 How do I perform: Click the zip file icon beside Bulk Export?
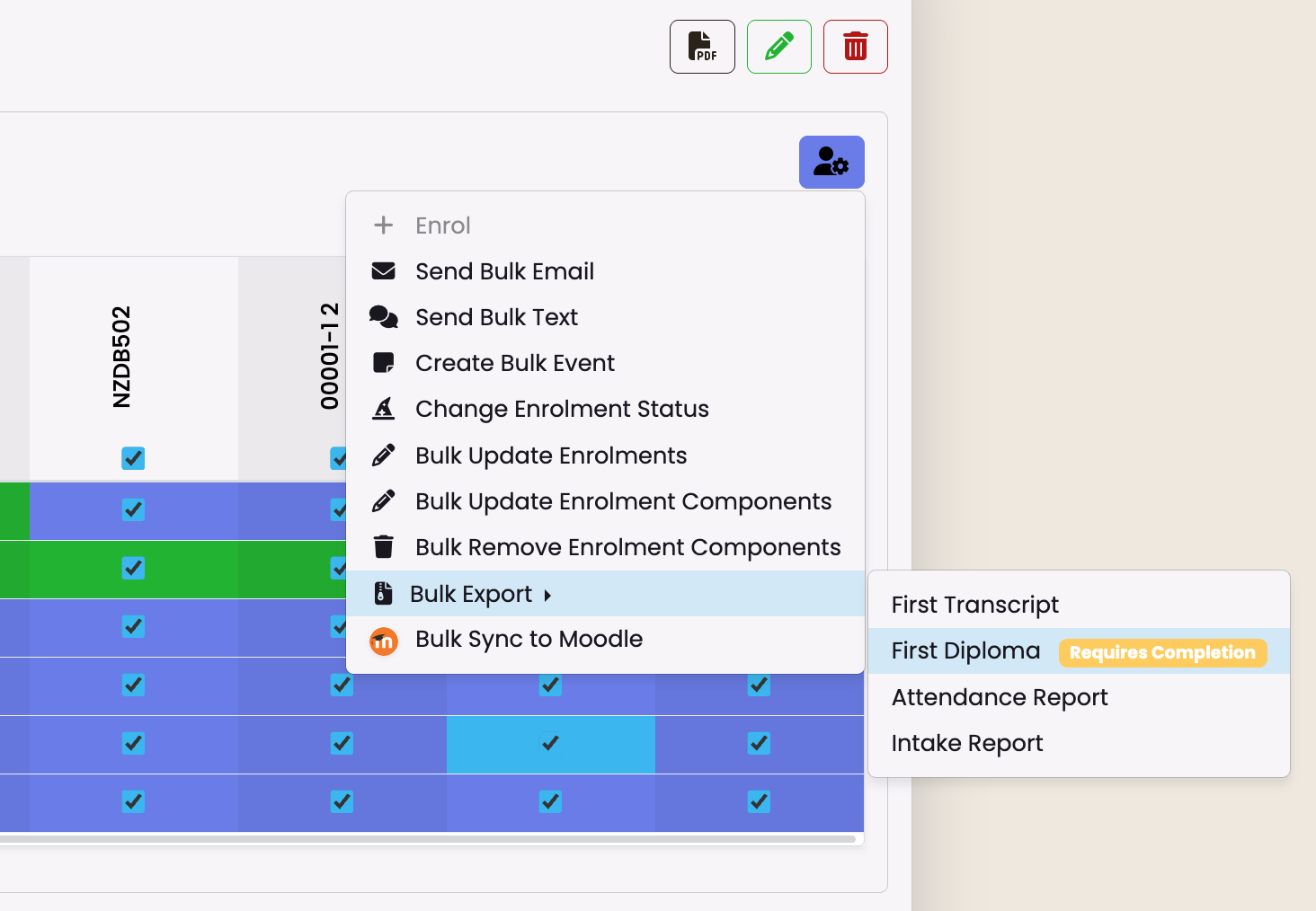coord(384,593)
